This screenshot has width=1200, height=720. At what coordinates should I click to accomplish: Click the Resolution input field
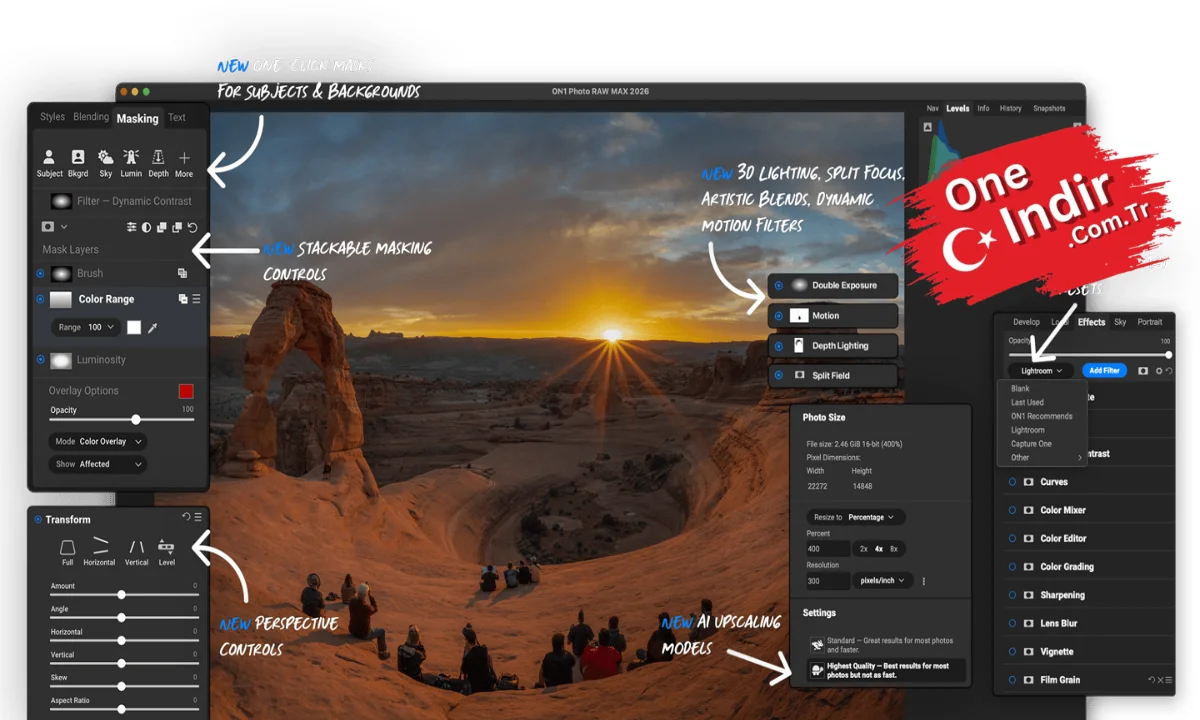[x=828, y=581]
